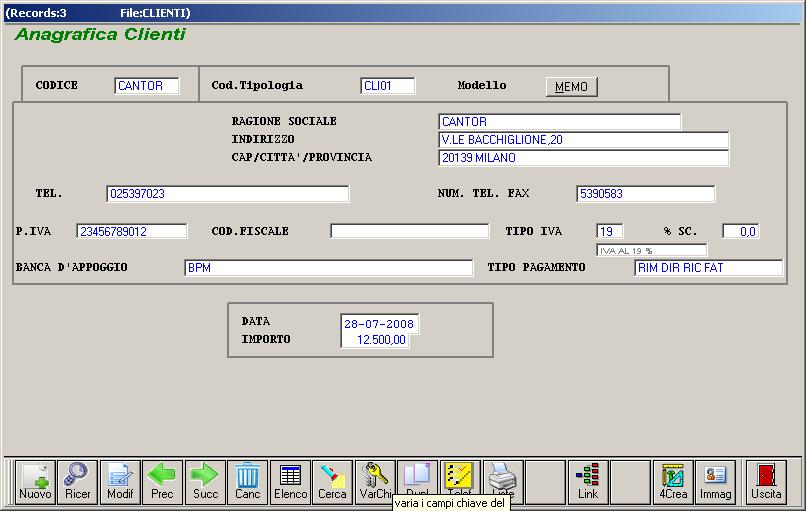Open the Link tree icon
Screen dimensions: 806x511
[x=588, y=482]
